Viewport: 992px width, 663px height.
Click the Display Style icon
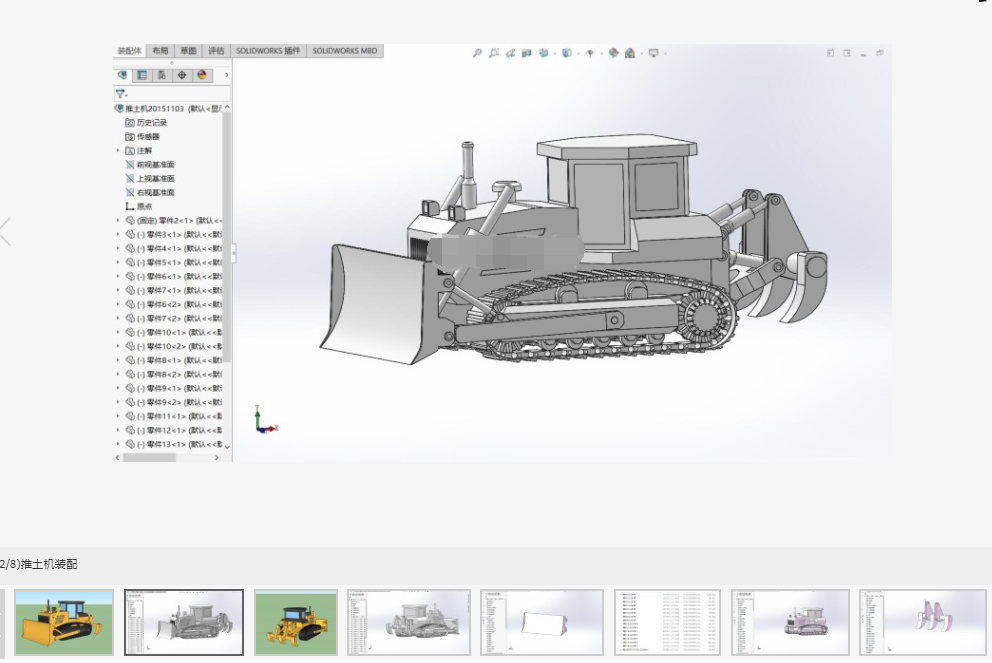click(566, 53)
